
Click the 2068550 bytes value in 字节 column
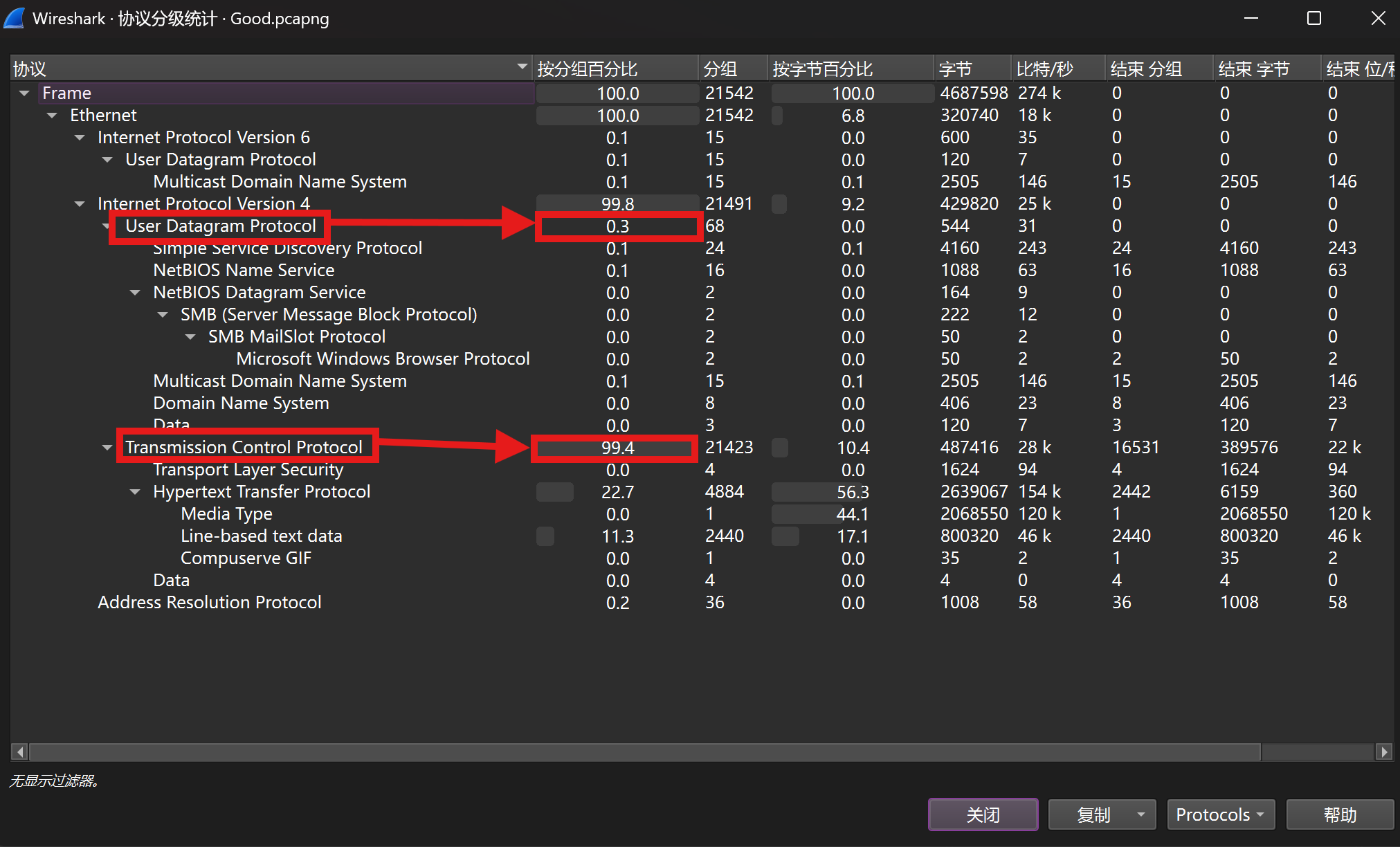(x=974, y=513)
